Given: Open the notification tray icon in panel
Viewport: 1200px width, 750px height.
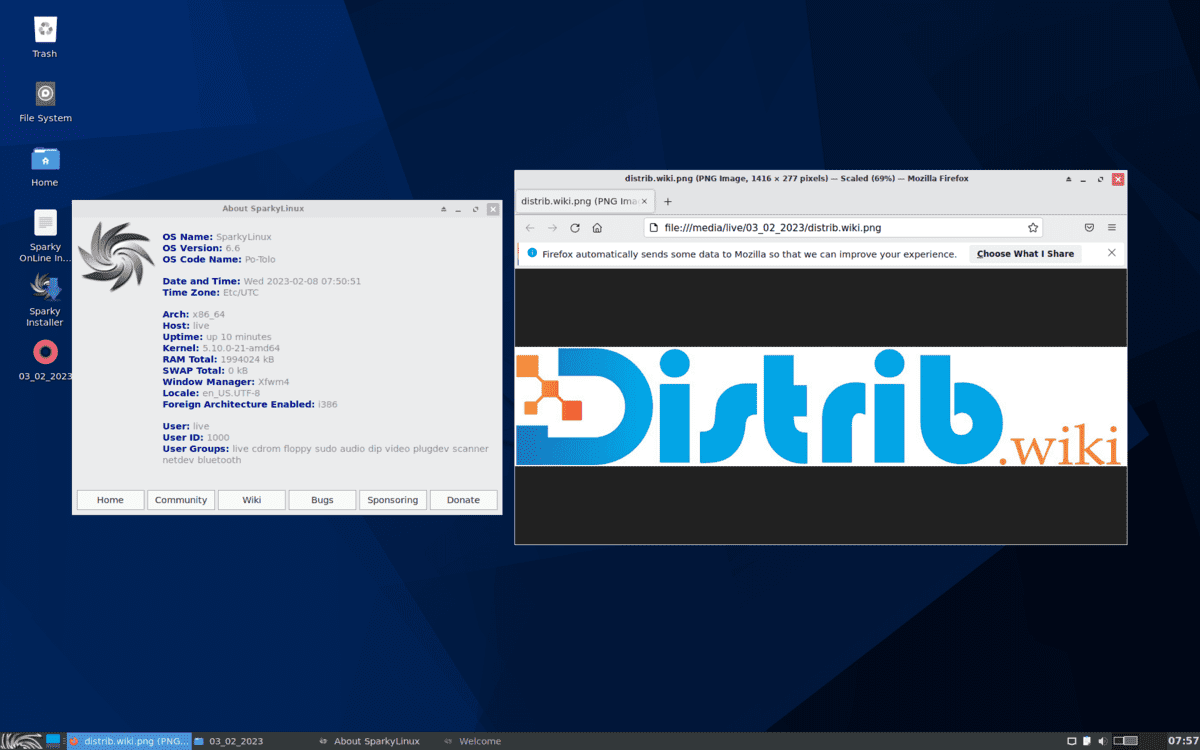Looking at the screenshot, I should tap(1071, 741).
